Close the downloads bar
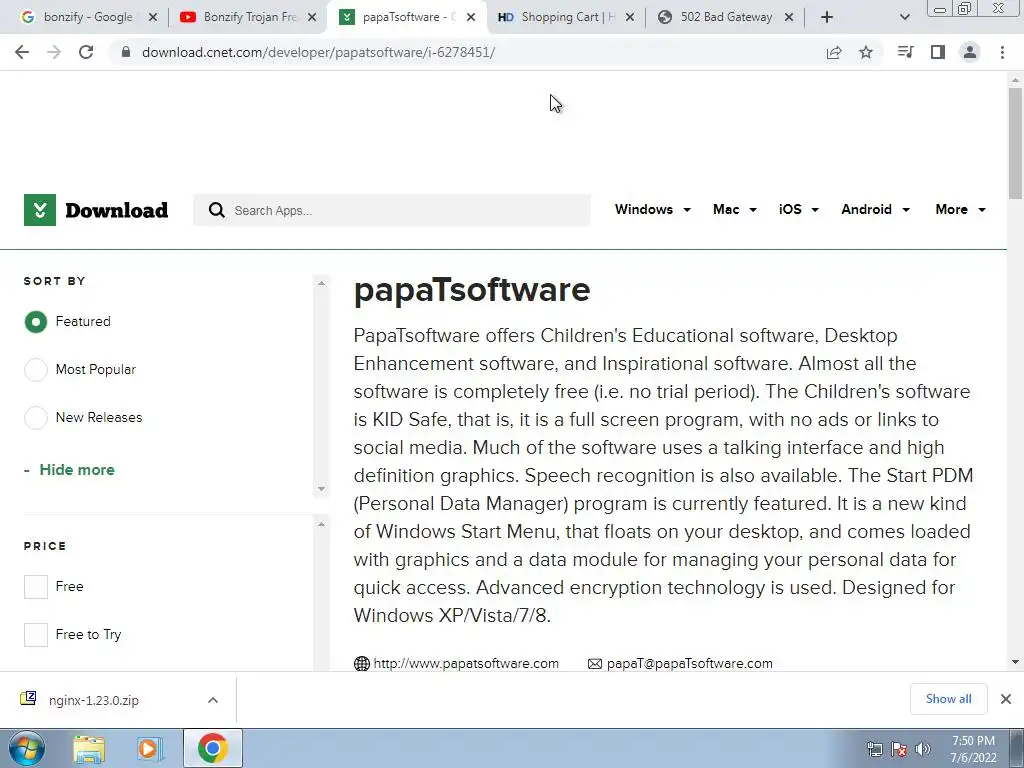 pos(1006,699)
